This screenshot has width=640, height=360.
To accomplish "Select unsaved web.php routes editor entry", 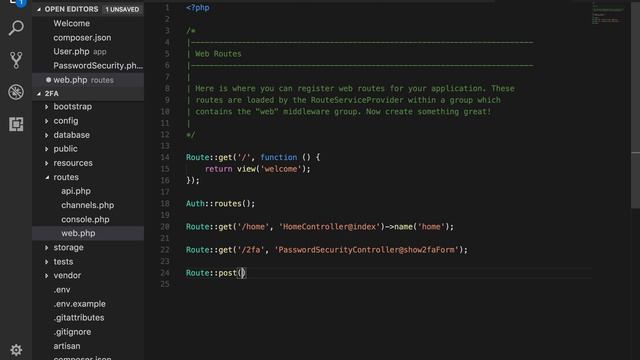I will pyautogui.click(x=88, y=80).
